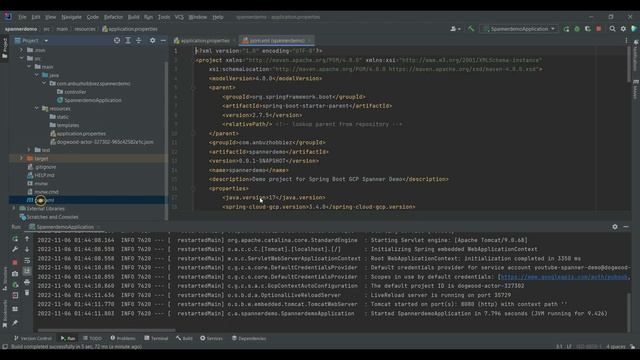640x360 pixels.
Task: Open the Problems tool window tab
Action: 123,338
